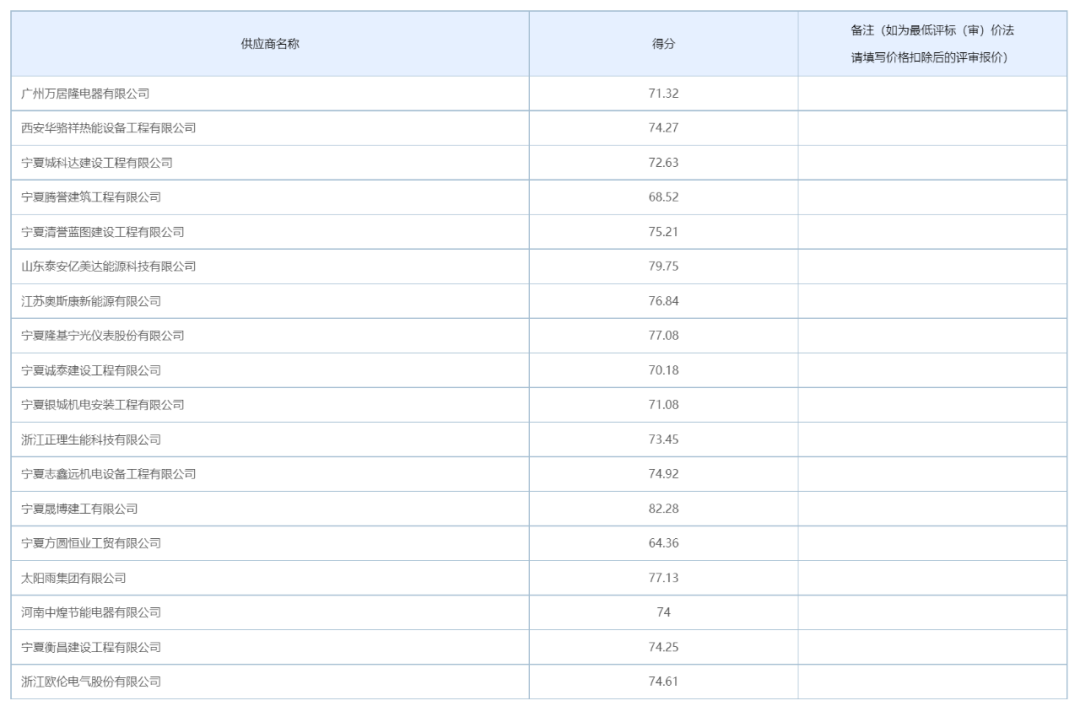This screenshot has height=706, width=1080.
Task: Click score value 77.13
Action: point(663,578)
